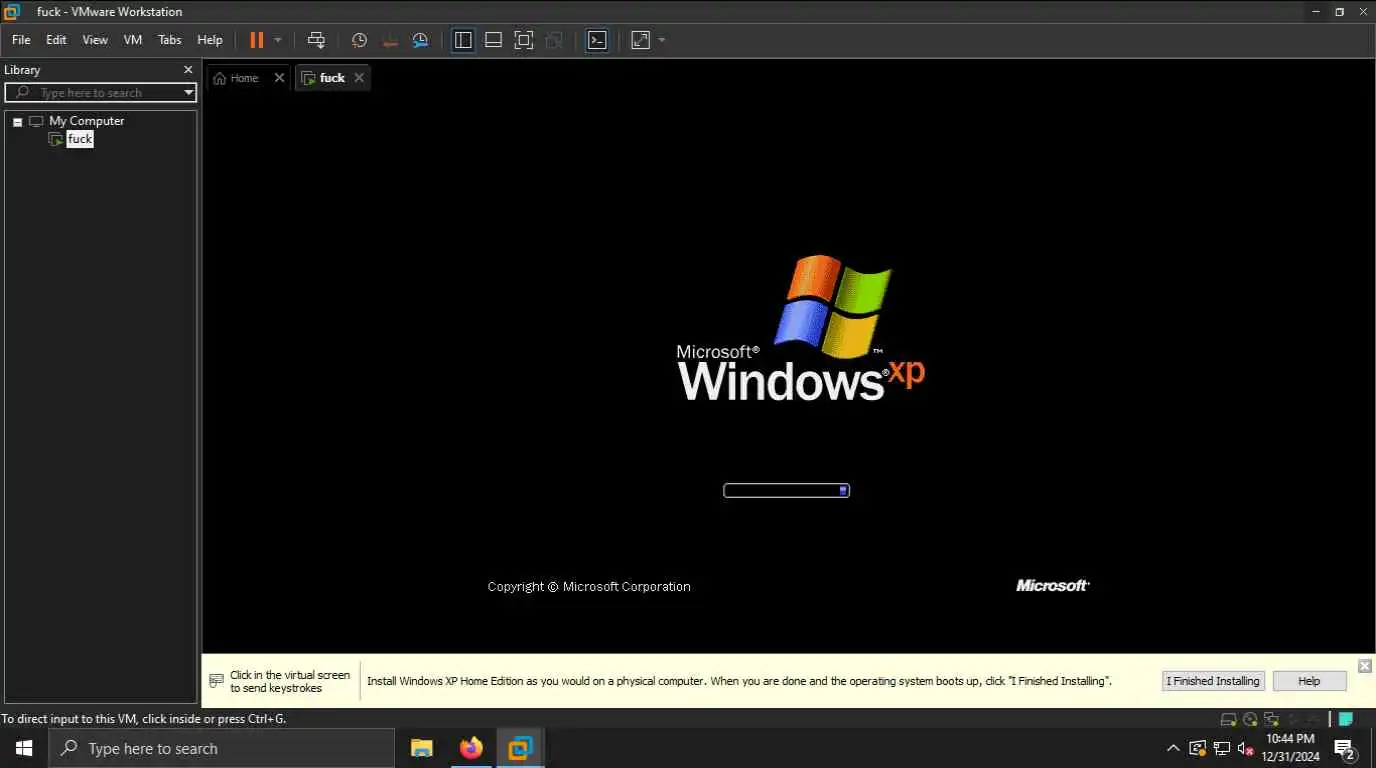Close the Library panel
The image size is (1376, 768).
(188, 70)
